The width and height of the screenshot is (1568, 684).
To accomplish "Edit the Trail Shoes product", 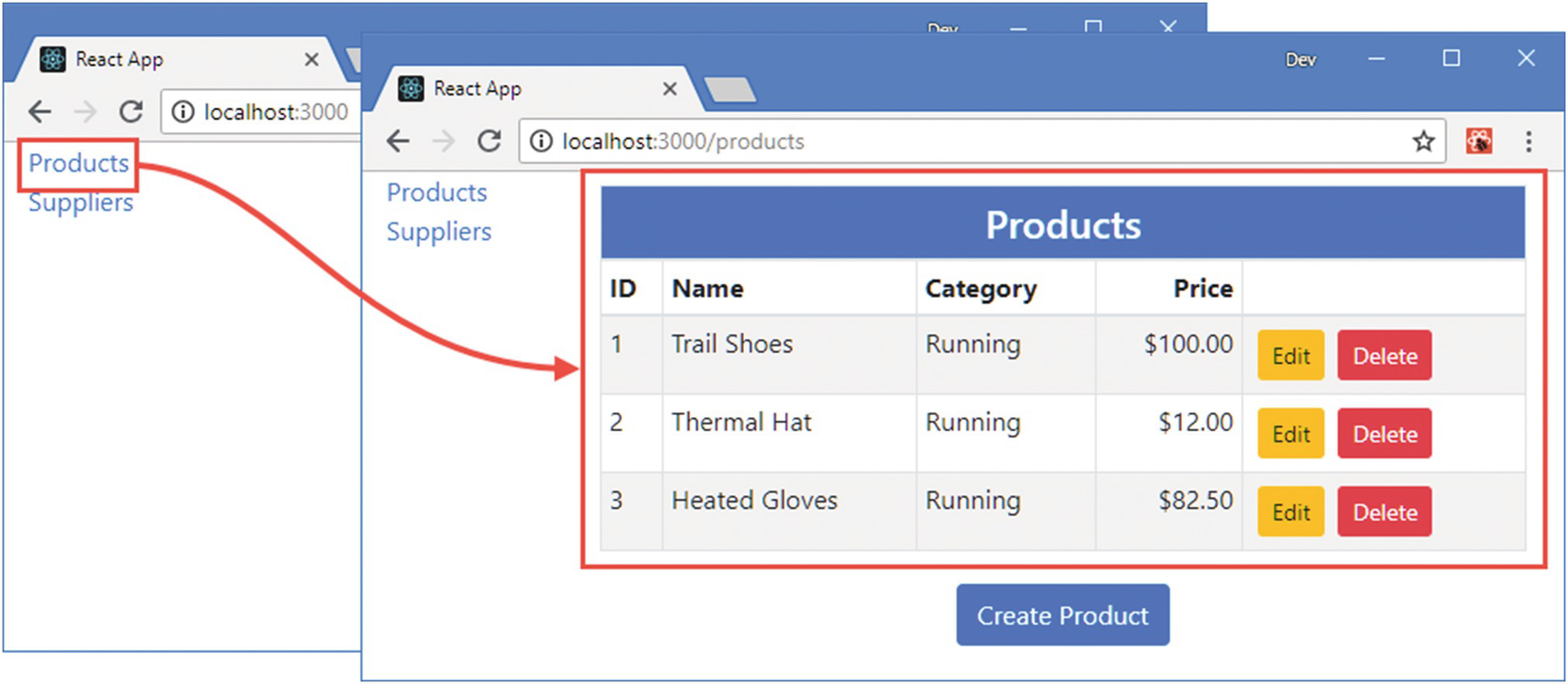I will click(x=1290, y=356).
